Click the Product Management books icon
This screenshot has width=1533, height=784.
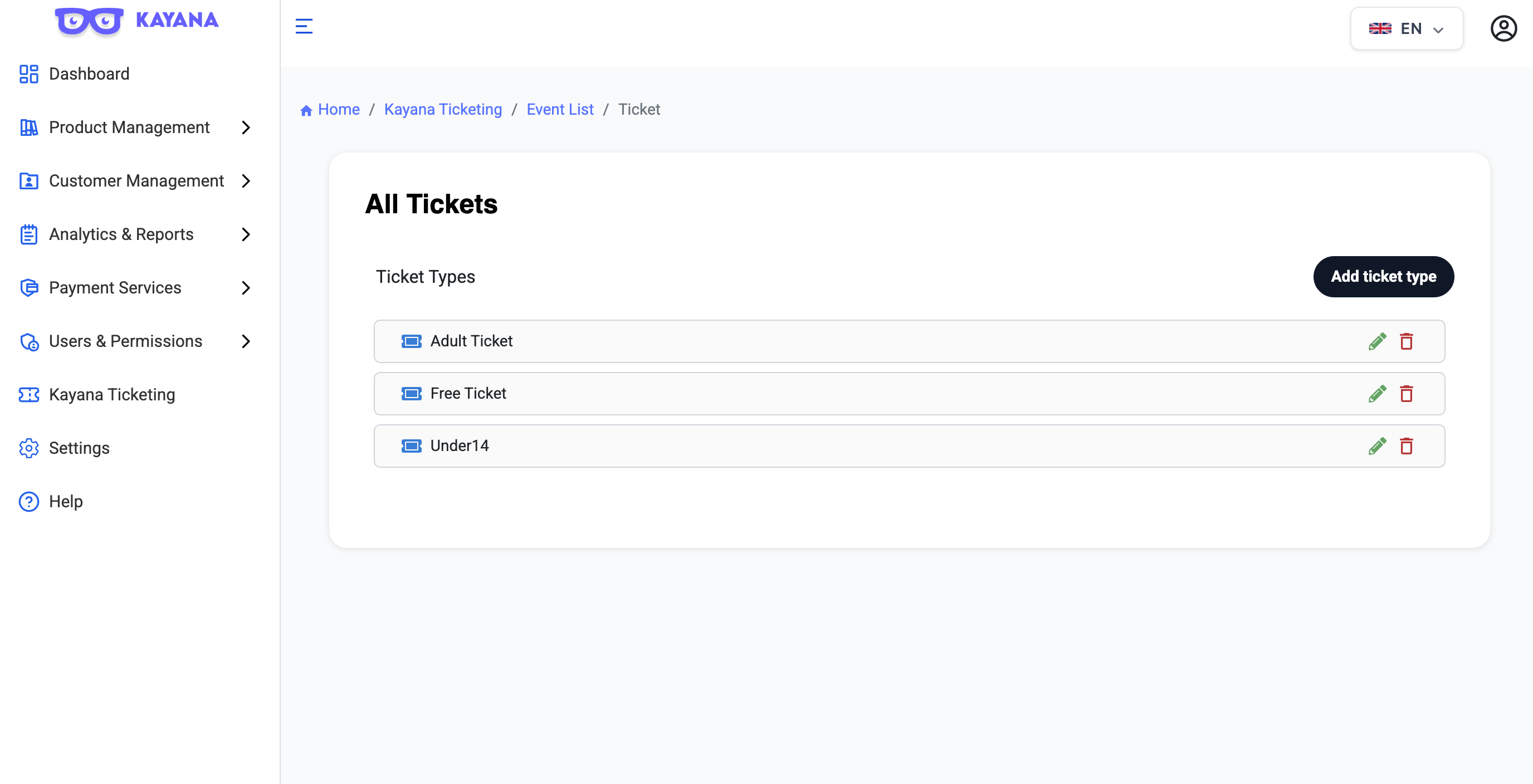28,128
